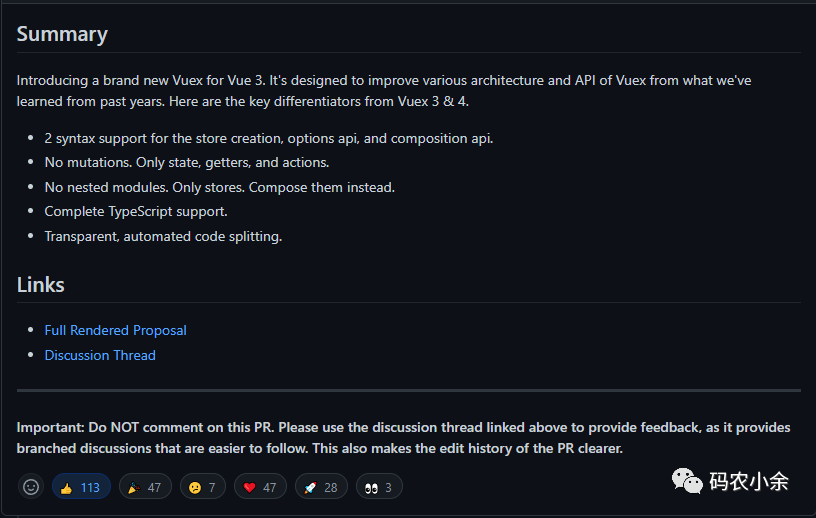Viewport: 816px width, 518px height.
Task: Click the "Transparent, automated code splitting" bullet
Action: click(163, 236)
